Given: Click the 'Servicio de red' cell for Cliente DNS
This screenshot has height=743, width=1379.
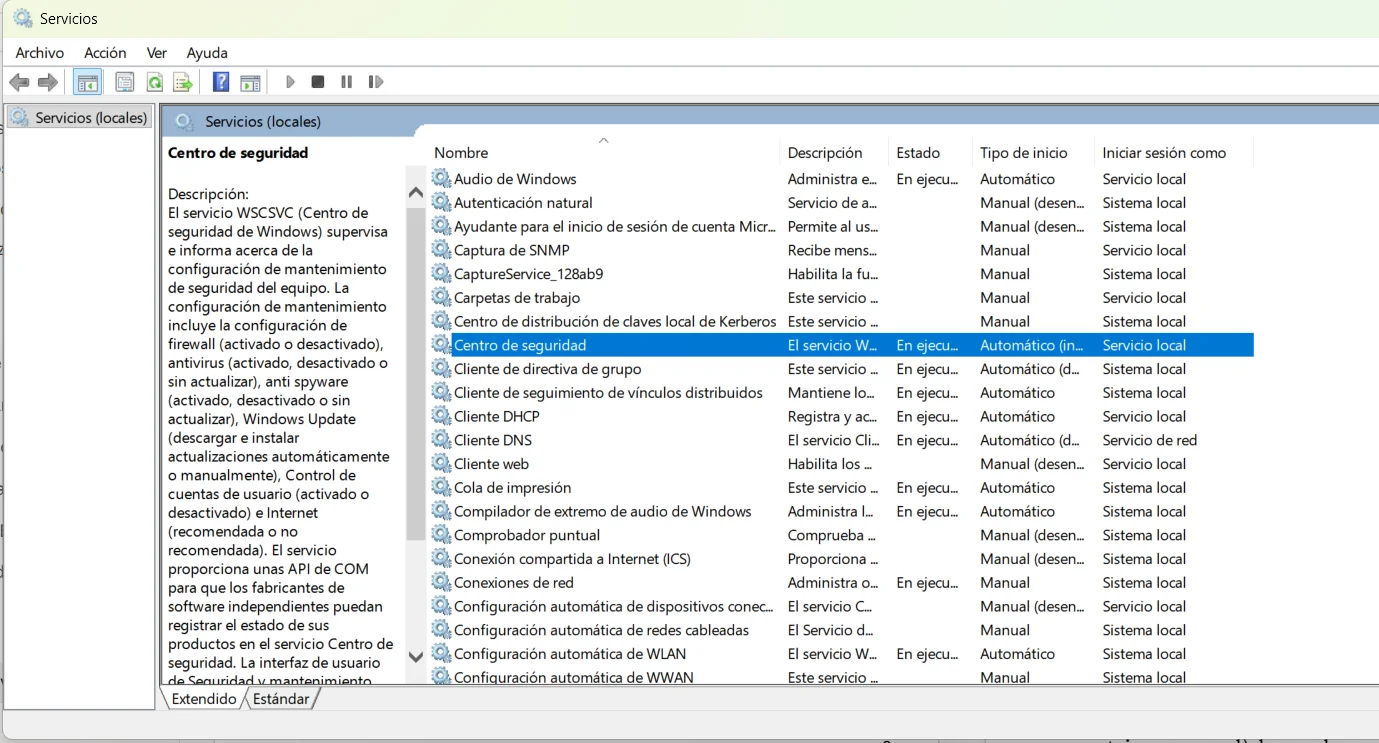Looking at the screenshot, I should click(x=1150, y=440).
